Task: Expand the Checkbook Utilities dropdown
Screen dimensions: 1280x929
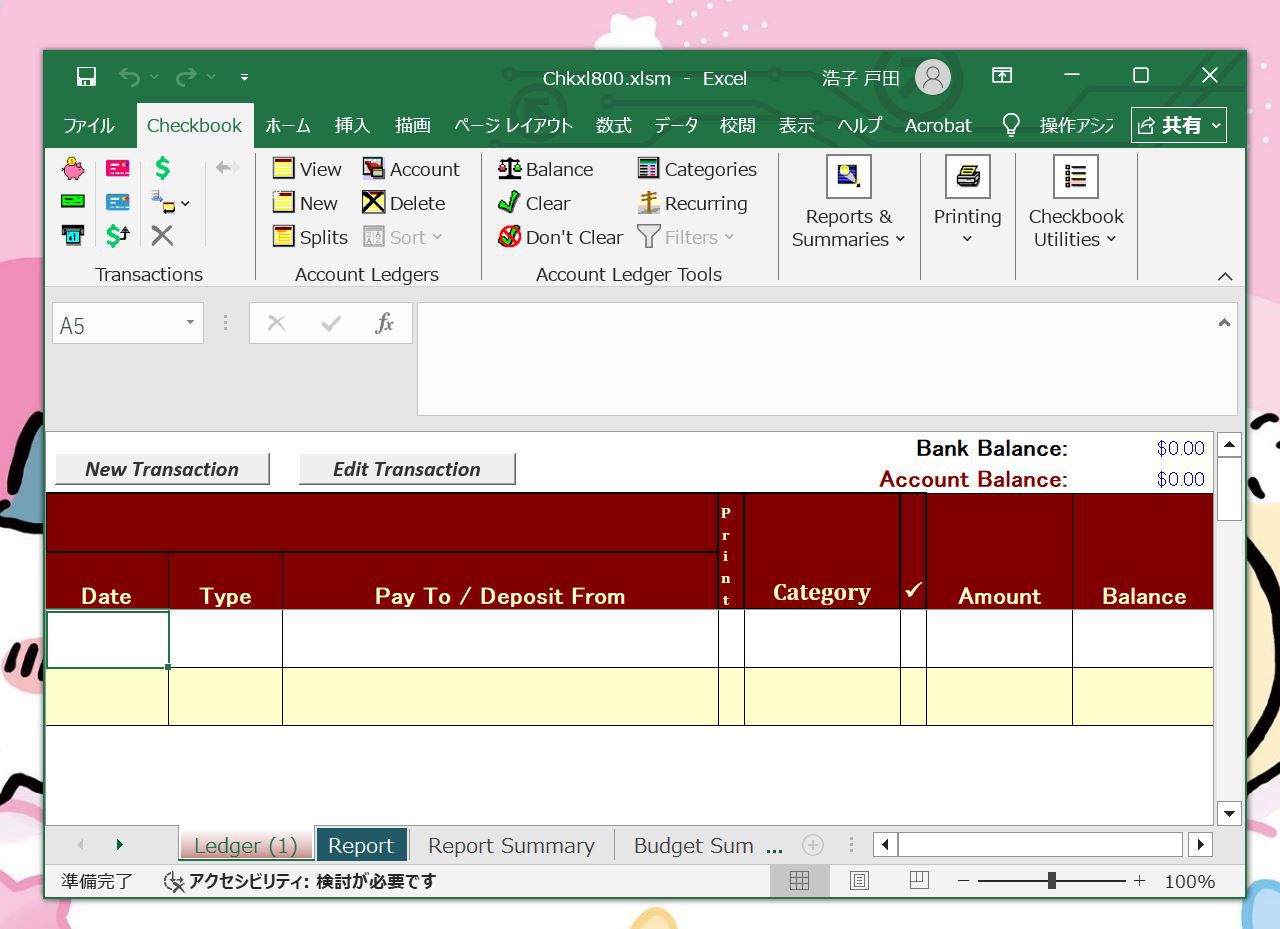Action: [x=1076, y=203]
